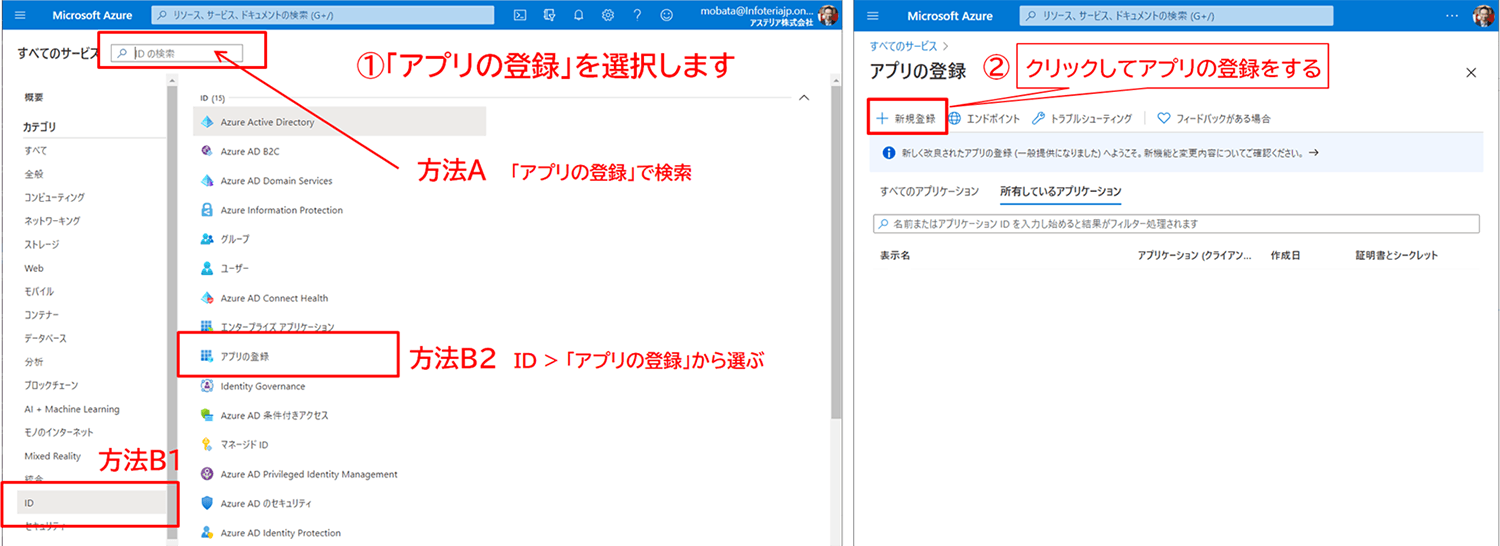Open the ユーザー service icon

[x=208, y=268]
